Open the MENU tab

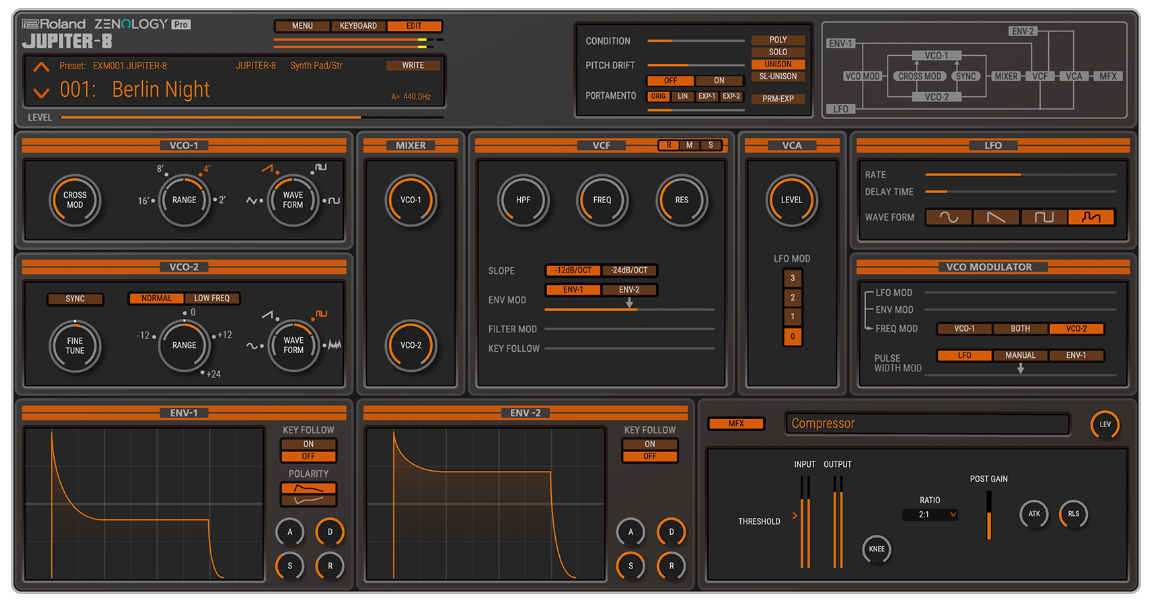(302, 26)
